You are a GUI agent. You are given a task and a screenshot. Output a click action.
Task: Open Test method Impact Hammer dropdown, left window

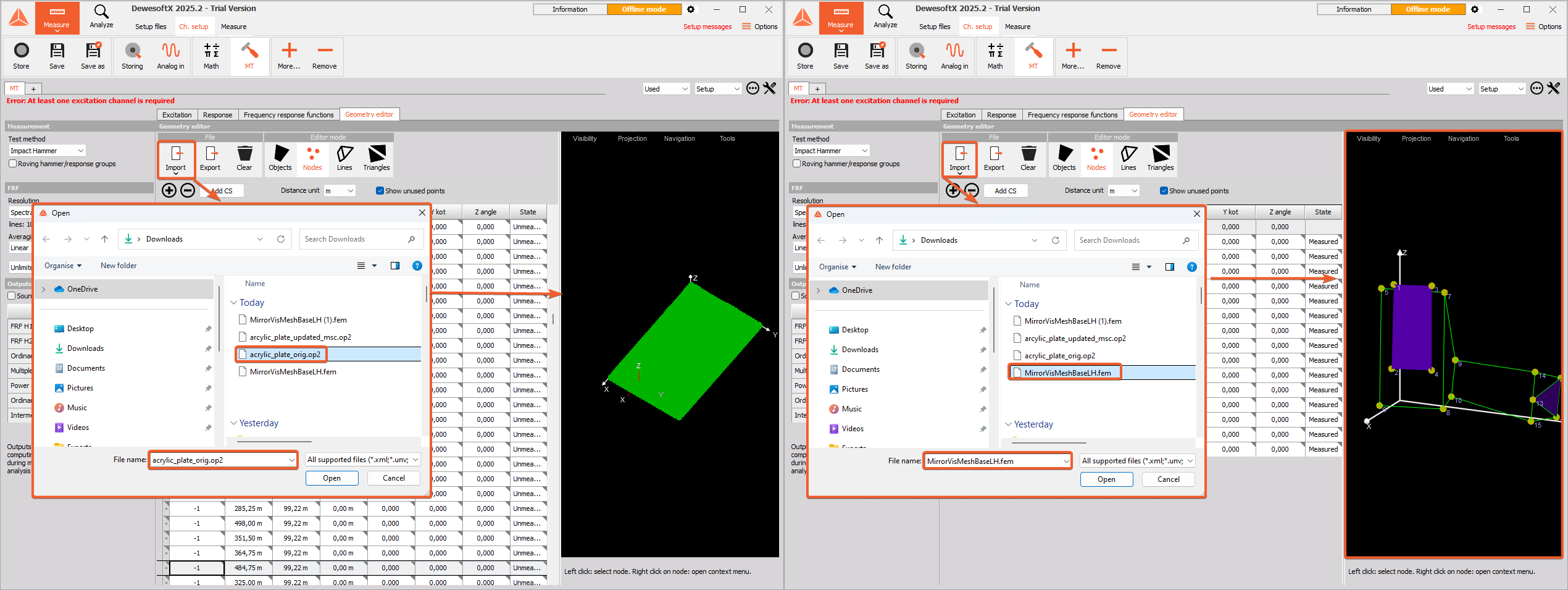tap(47, 151)
